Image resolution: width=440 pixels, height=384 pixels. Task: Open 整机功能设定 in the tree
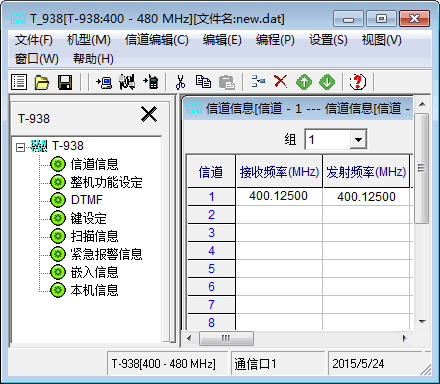(106, 182)
